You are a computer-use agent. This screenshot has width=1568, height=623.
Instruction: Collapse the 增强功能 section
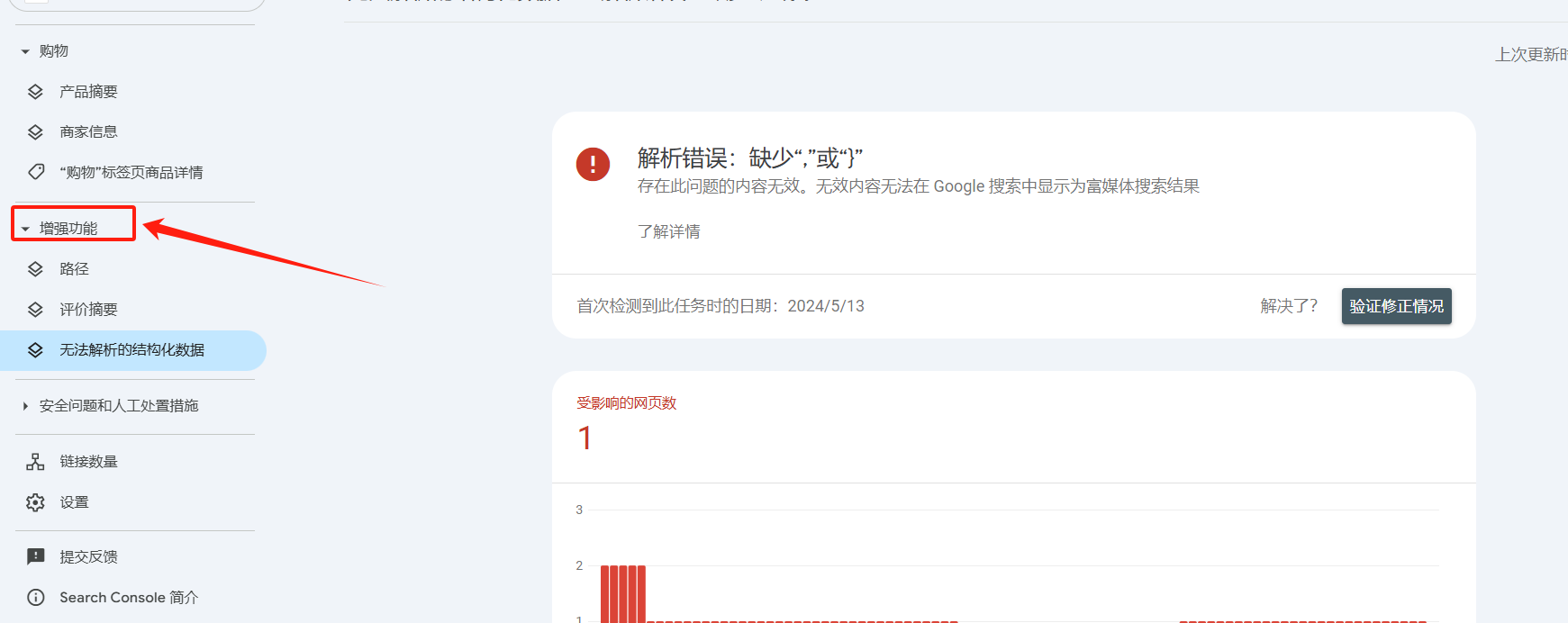25,229
